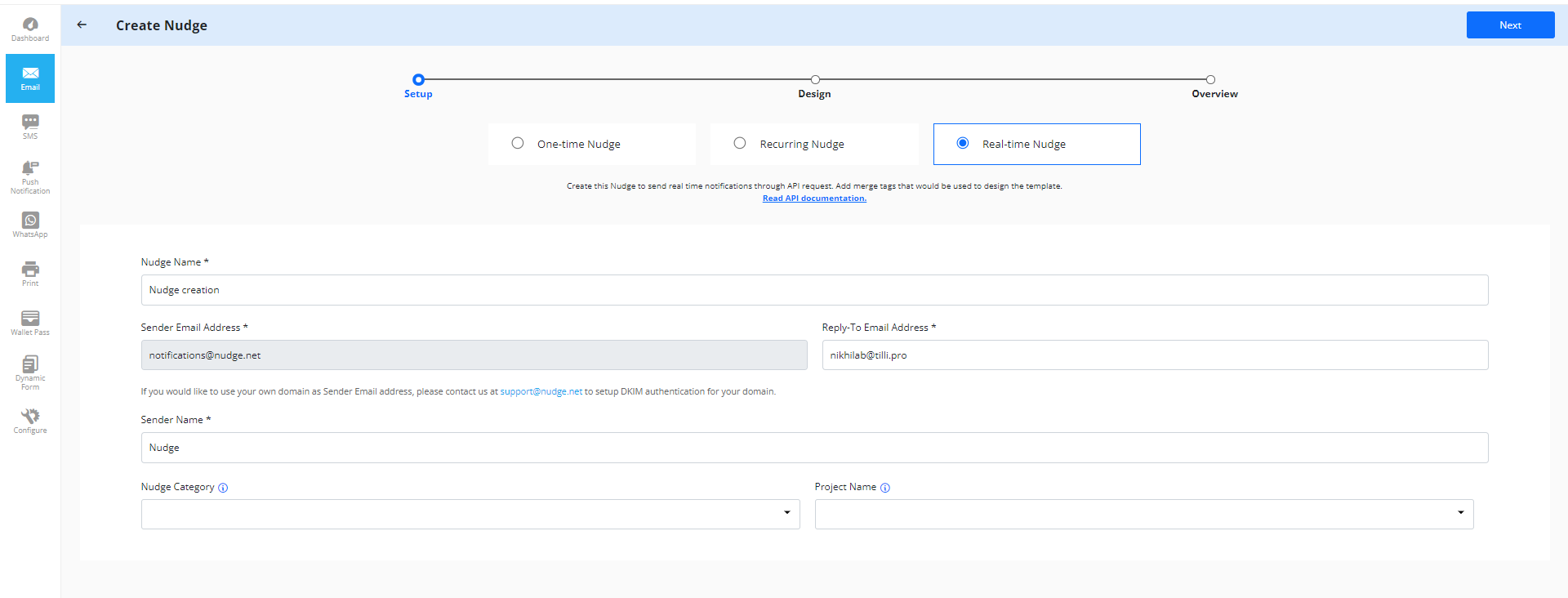Click the Reply-To Email Address field

click(x=1155, y=355)
